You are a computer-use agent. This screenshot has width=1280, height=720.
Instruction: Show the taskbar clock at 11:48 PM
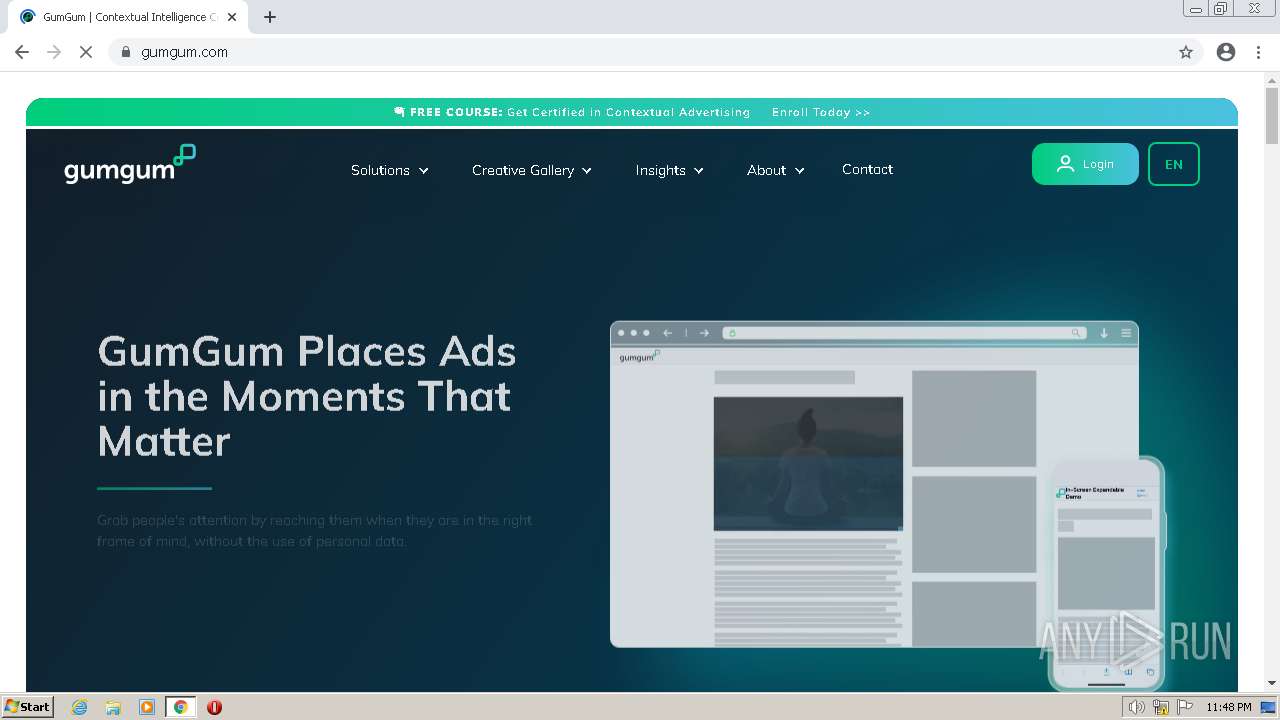pos(1229,707)
